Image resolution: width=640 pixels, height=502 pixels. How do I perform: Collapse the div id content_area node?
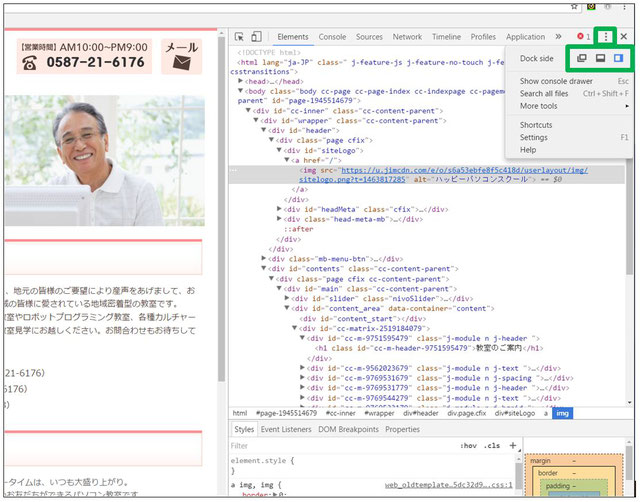click(287, 308)
